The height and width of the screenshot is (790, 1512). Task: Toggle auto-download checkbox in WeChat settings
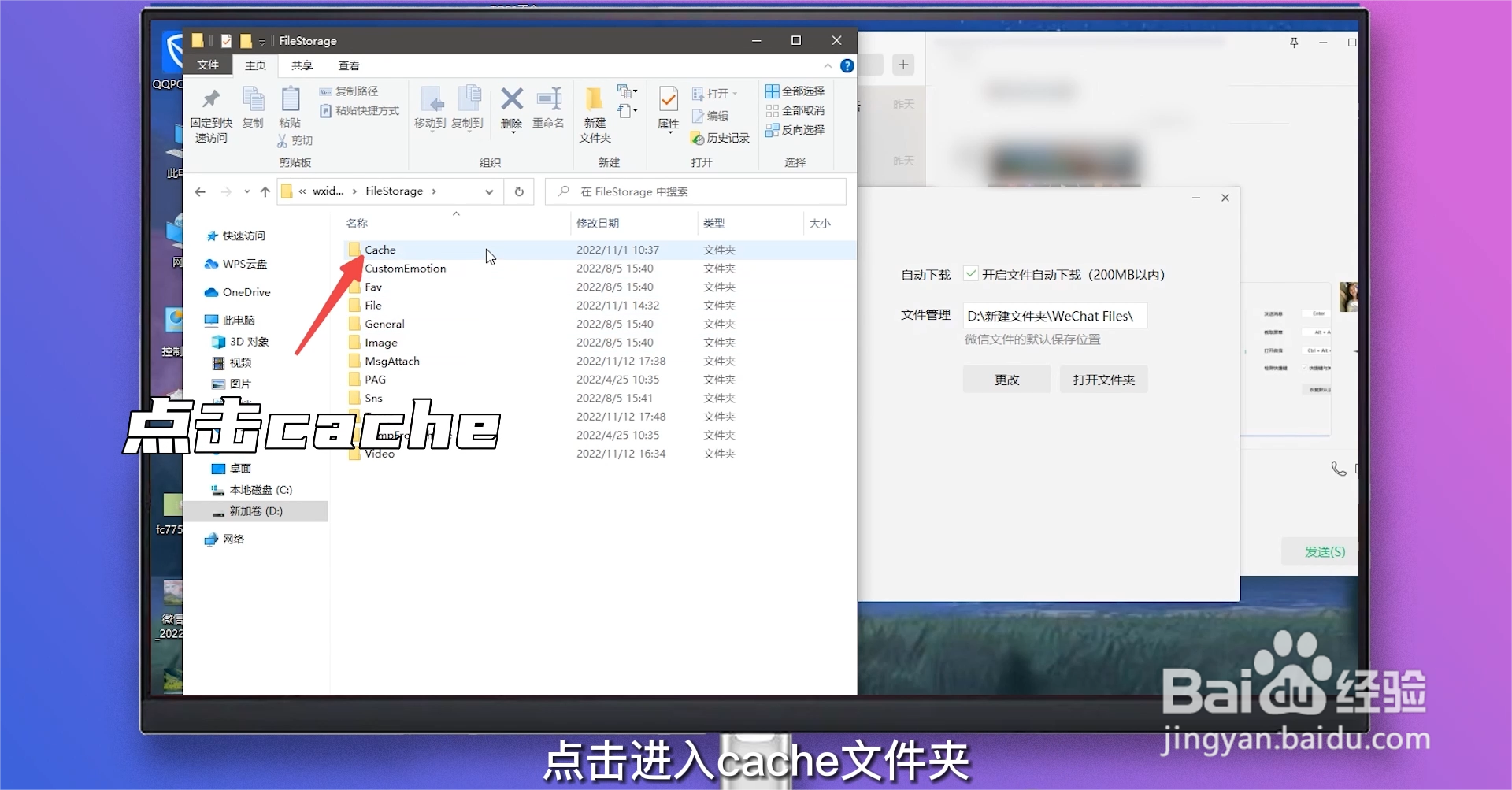click(x=971, y=274)
